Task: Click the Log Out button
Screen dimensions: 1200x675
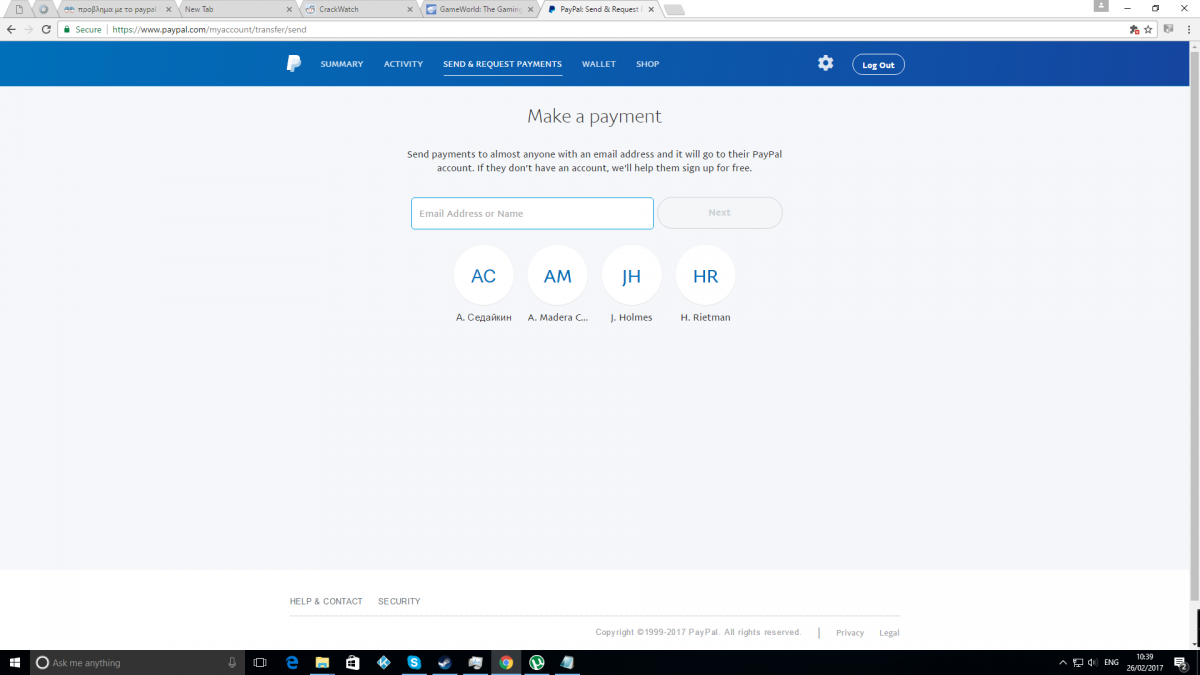Action: point(878,64)
